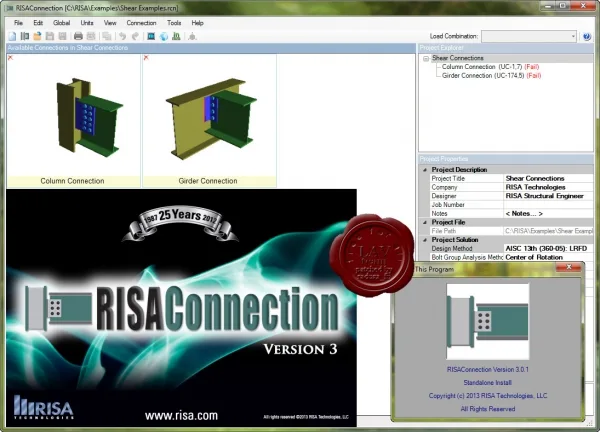Create a new project with toolbar icon

(12, 36)
